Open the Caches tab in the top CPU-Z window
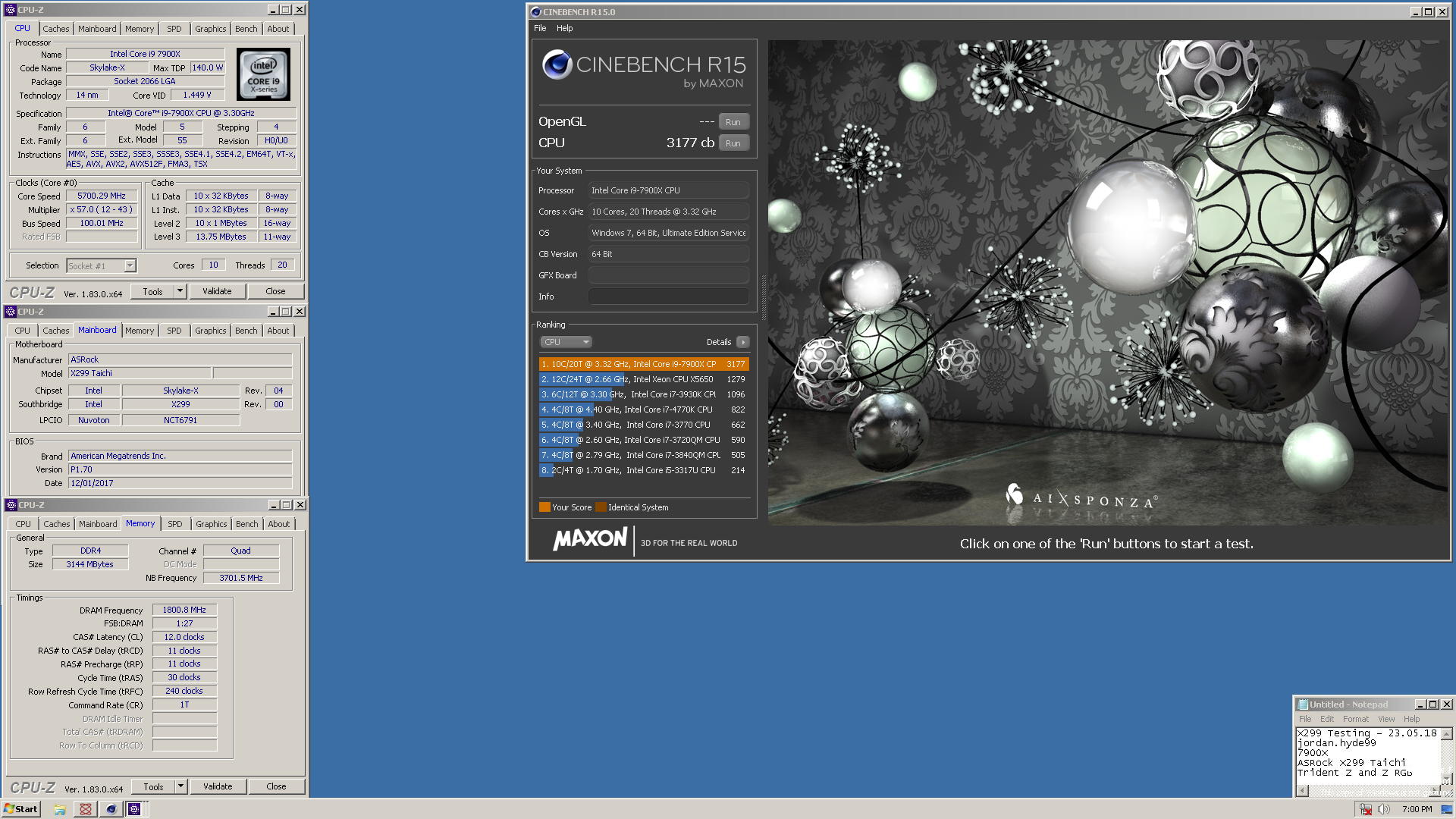The height and width of the screenshot is (819, 1456). click(x=56, y=29)
